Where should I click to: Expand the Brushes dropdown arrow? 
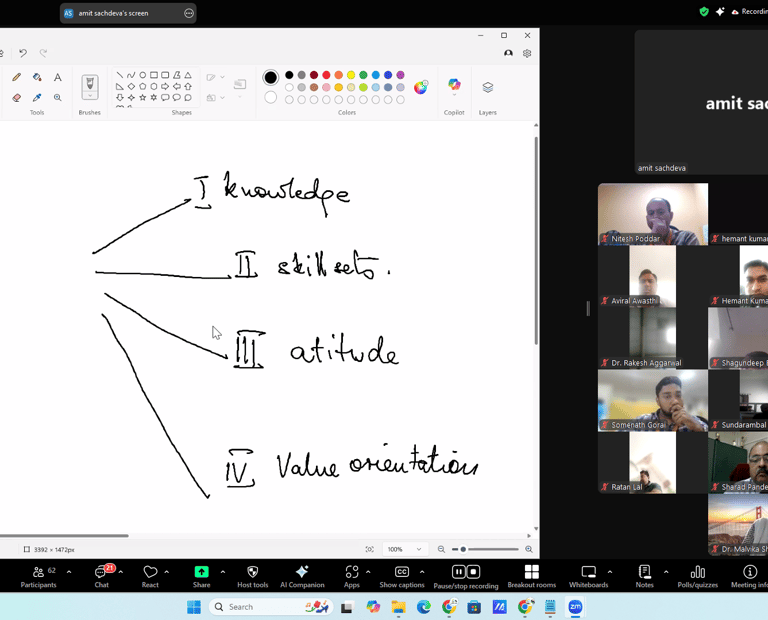(x=90, y=95)
